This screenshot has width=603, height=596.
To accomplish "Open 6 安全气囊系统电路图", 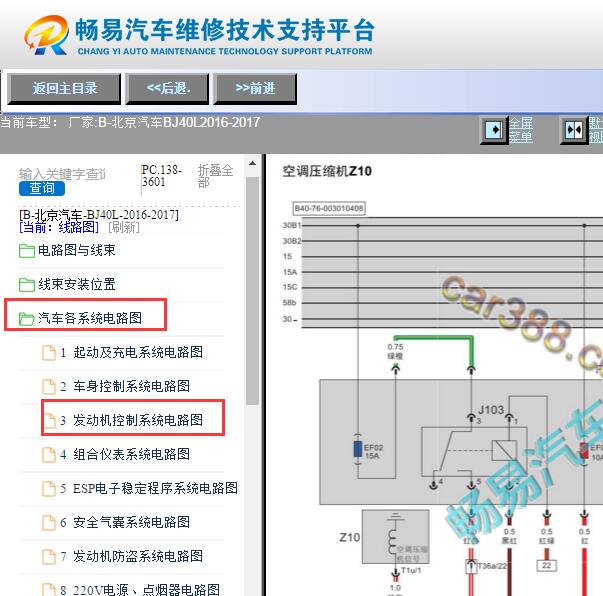I will pyautogui.click(x=125, y=522).
